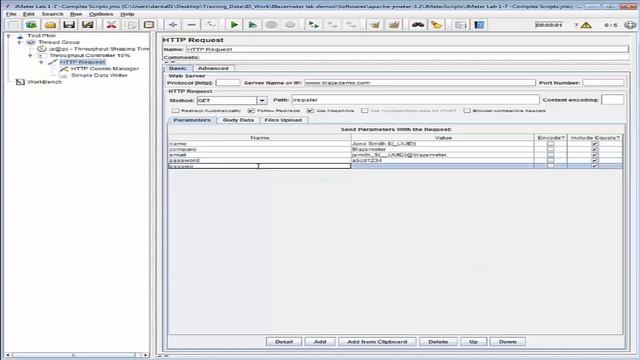Click the Clear All double broom icon
640x360 pixels.
point(394,25)
